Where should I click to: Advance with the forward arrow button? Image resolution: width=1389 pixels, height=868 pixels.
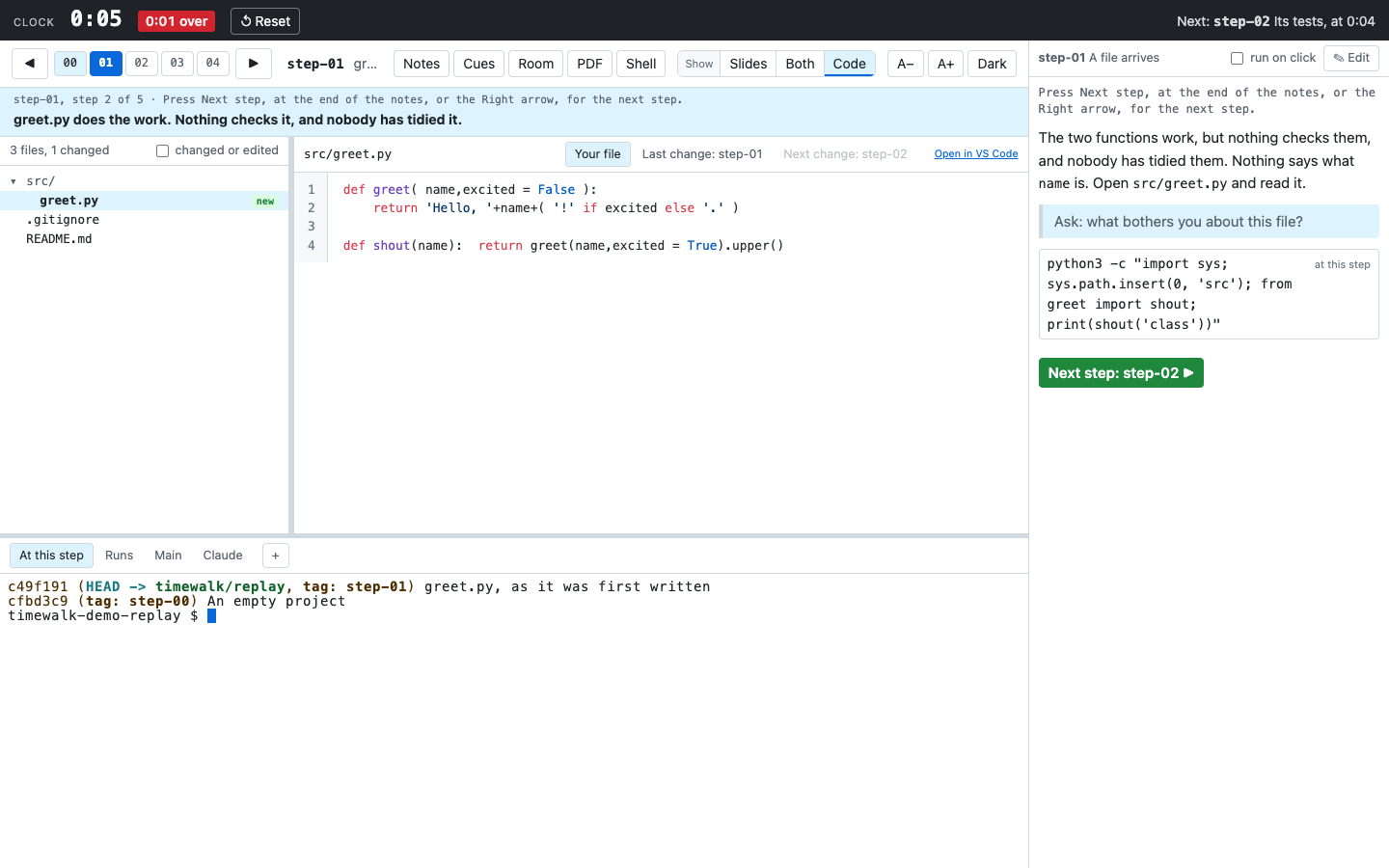[254, 64]
